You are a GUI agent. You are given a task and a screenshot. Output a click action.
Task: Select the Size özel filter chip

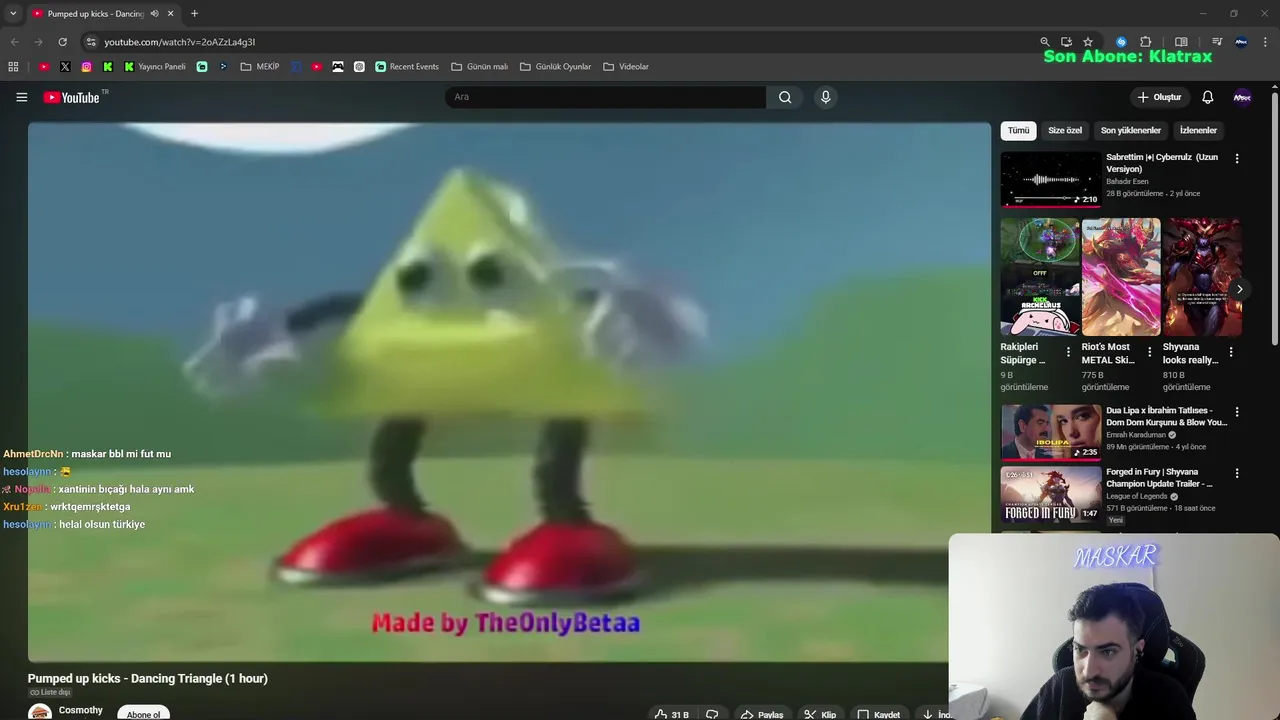click(1065, 130)
